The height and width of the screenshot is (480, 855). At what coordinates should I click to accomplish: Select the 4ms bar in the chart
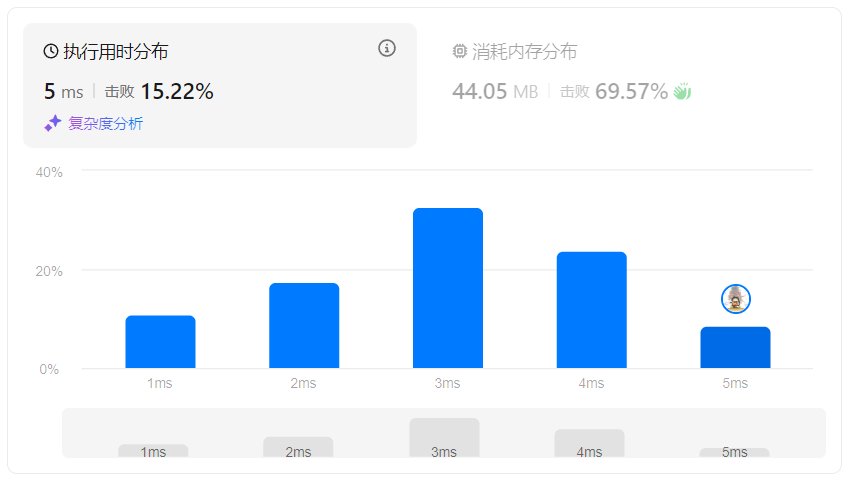pos(592,310)
